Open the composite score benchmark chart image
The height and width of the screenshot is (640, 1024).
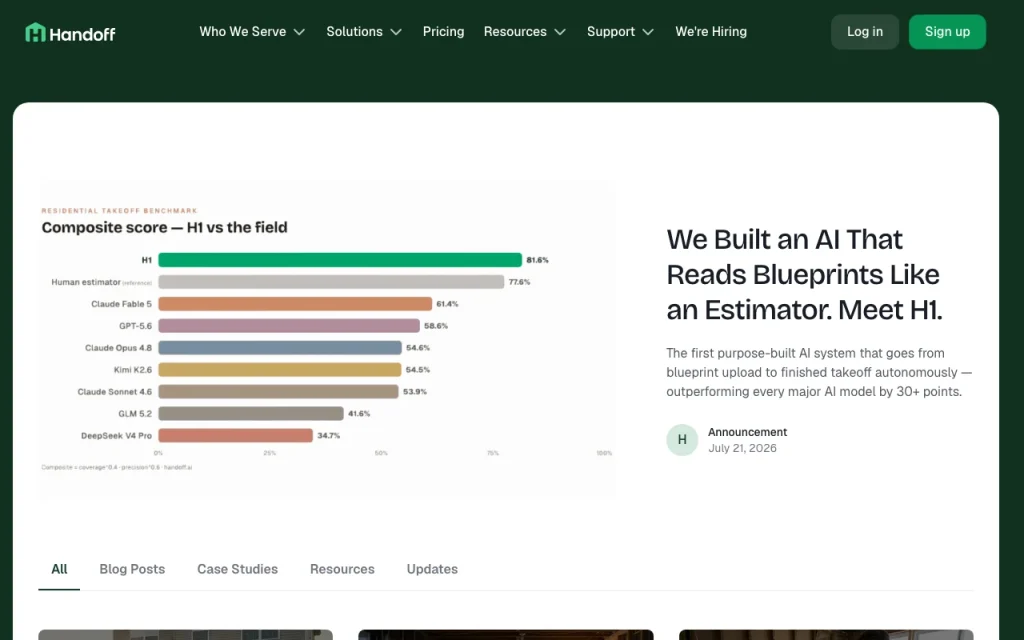pos(327,340)
